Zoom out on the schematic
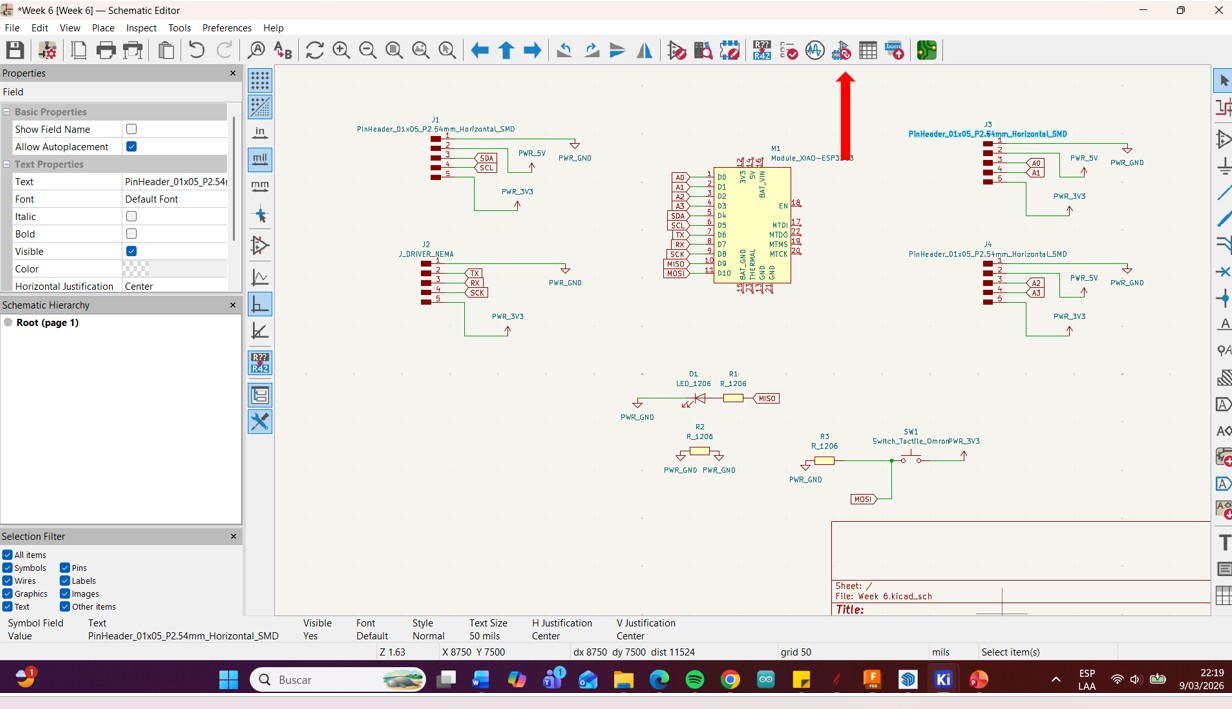 click(x=368, y=50)
